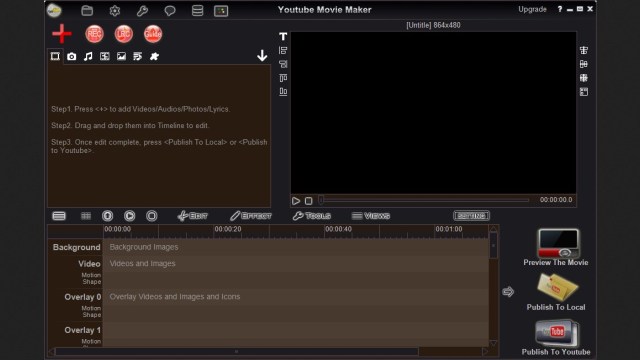Viewport: 640px width, 360px height.
Task: Click the monitor screen icon in top toolbar
Action: click(x=221, y=11)
